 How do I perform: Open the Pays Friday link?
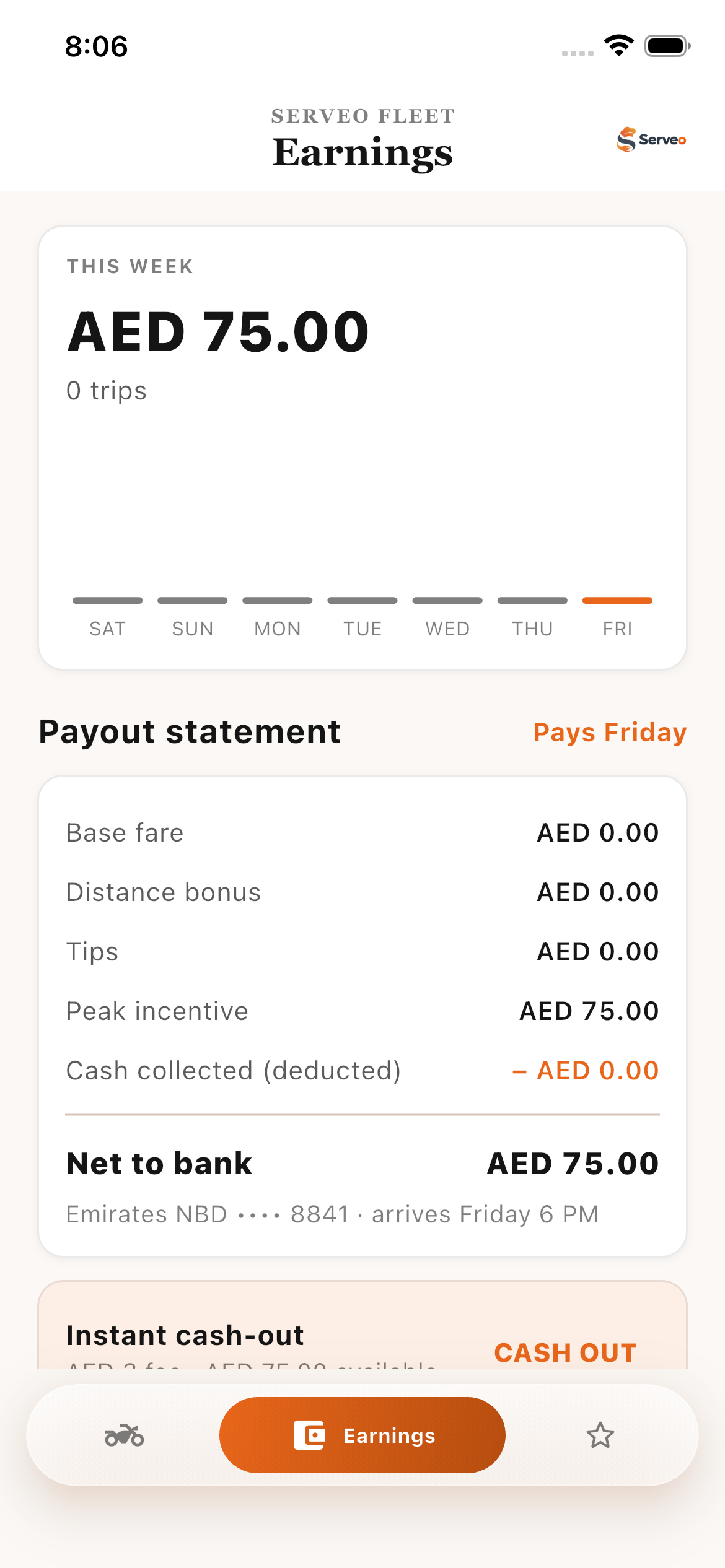pos(610,732)
